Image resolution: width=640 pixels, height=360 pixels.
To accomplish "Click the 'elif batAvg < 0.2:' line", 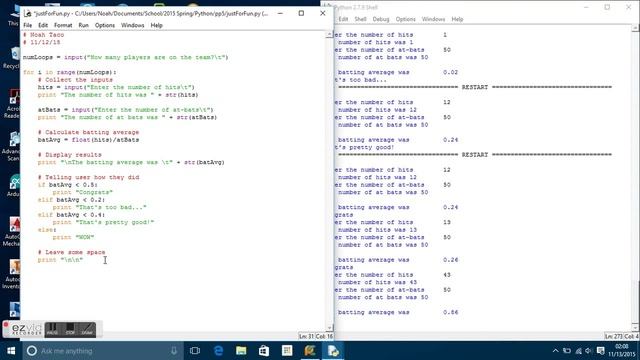I will tap(71, 200).
